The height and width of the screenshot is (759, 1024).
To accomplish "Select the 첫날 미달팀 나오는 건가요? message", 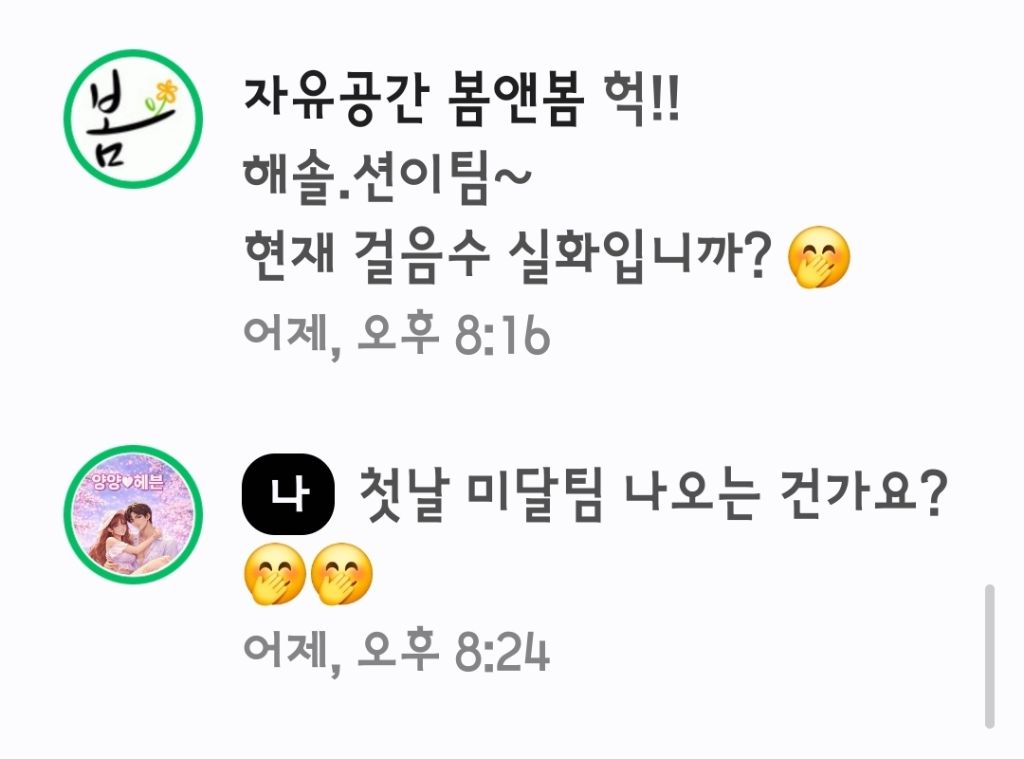I will pyautogui.click(x=652, y=494).
